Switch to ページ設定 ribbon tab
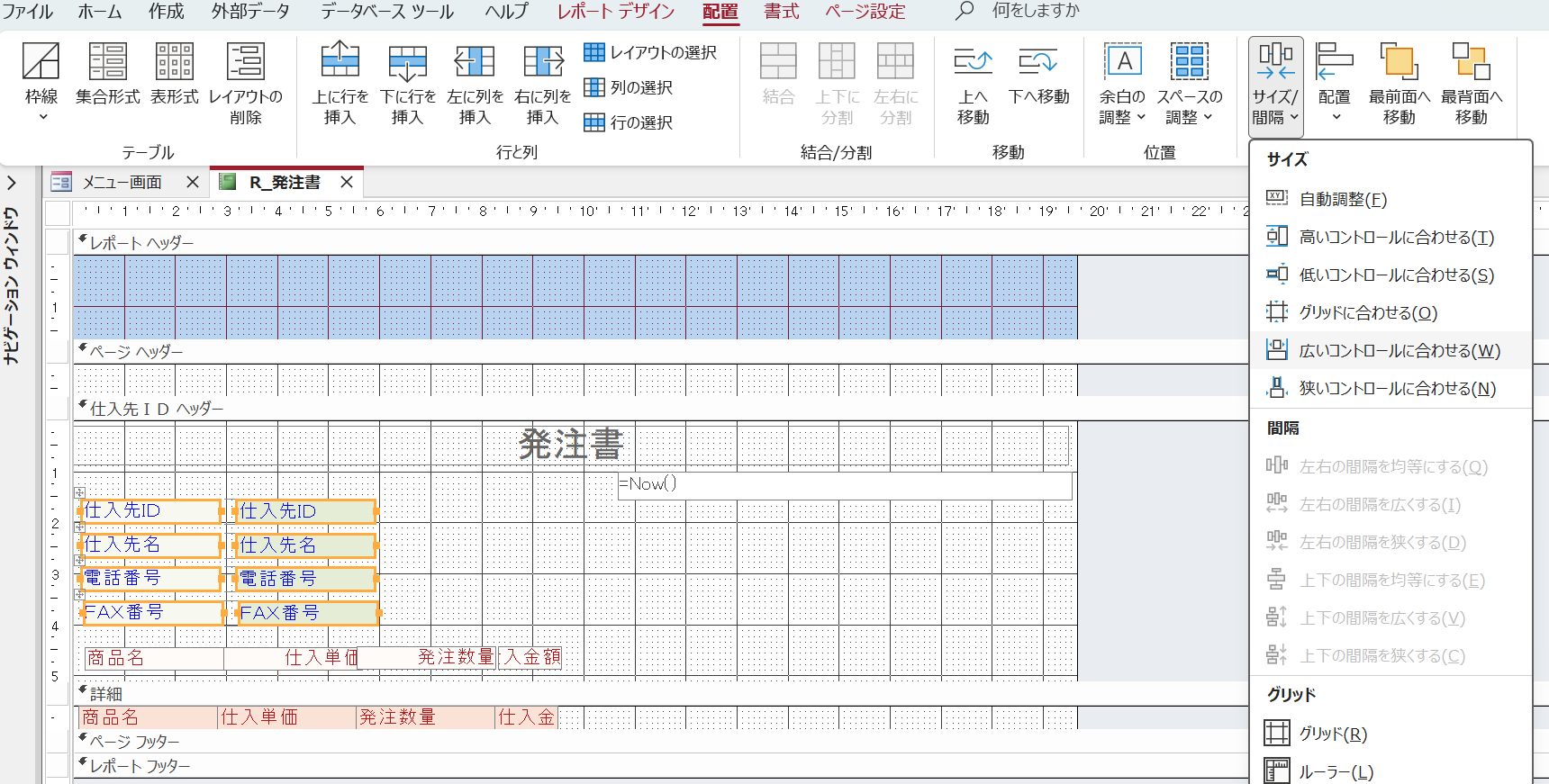The image size is (1549, 784). pyautogui.click(x=865, y=12)
